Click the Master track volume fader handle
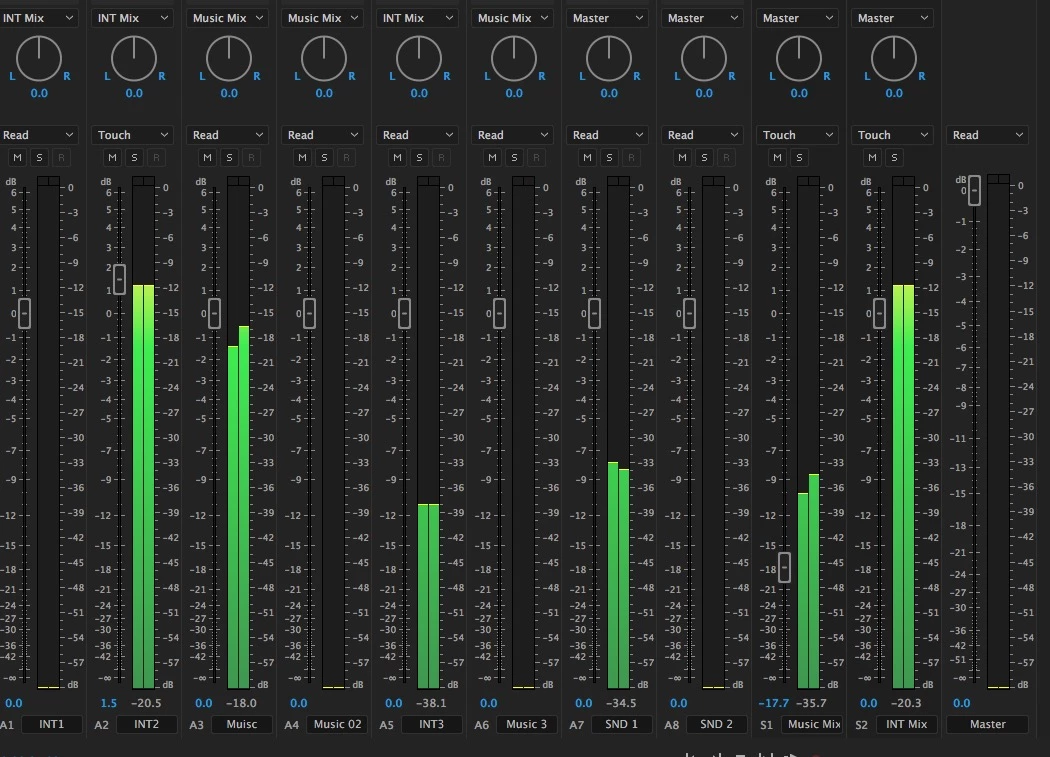 tap(974, 190)
